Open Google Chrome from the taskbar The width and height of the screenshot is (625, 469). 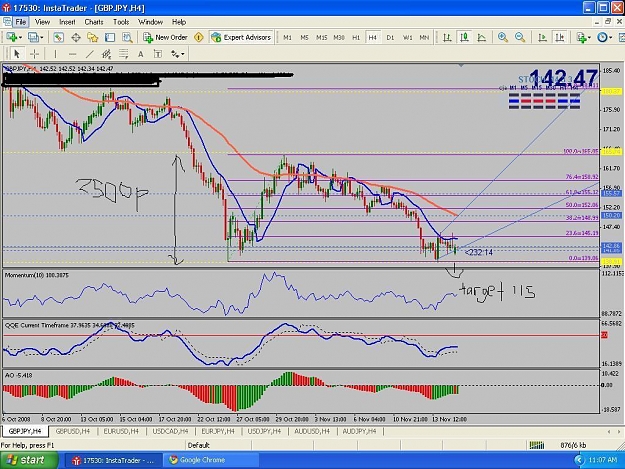click(x=197, y=460)
